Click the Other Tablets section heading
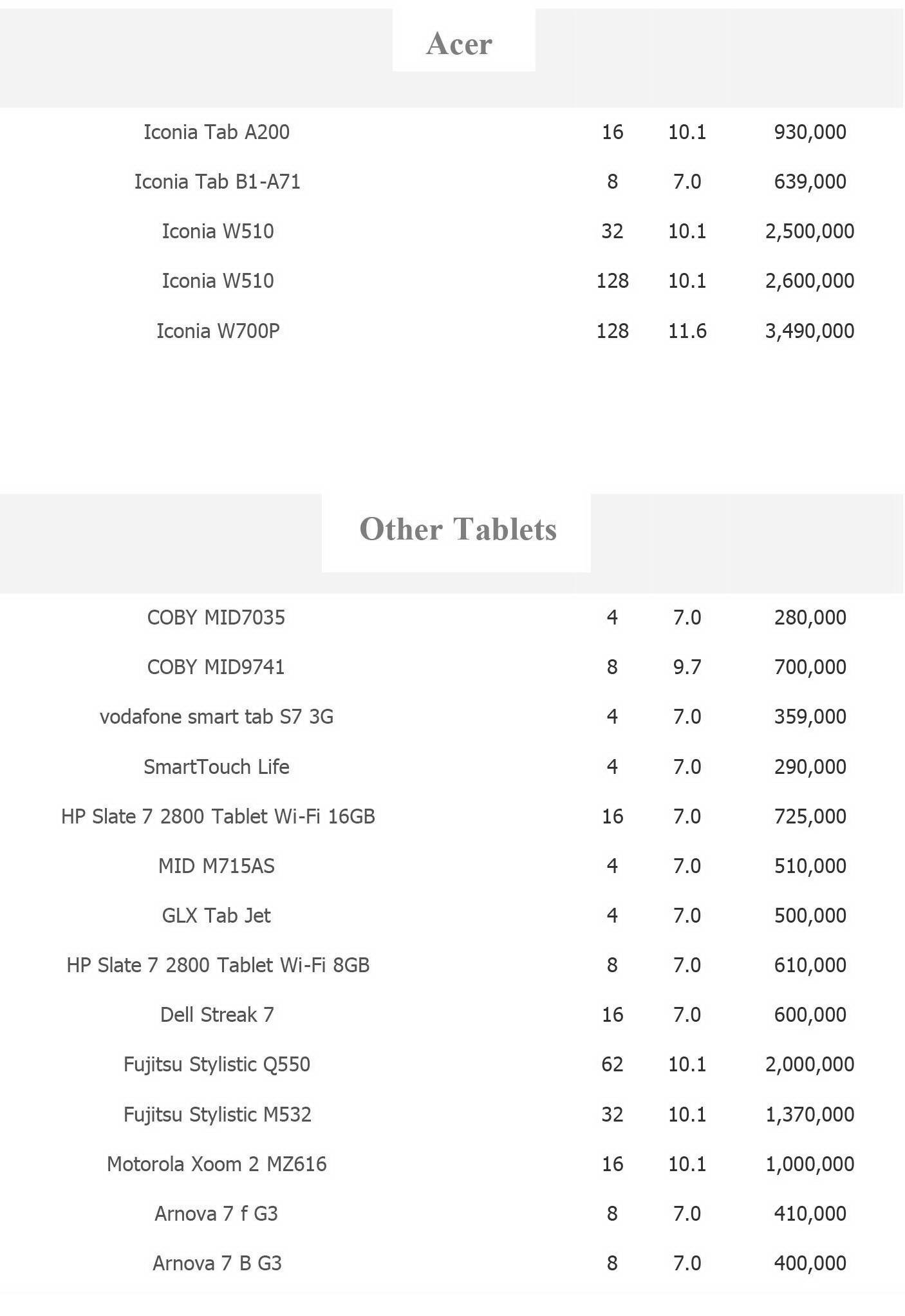Image resolution: width=905 pixels, height=1316 pixels. pos(458,529)
